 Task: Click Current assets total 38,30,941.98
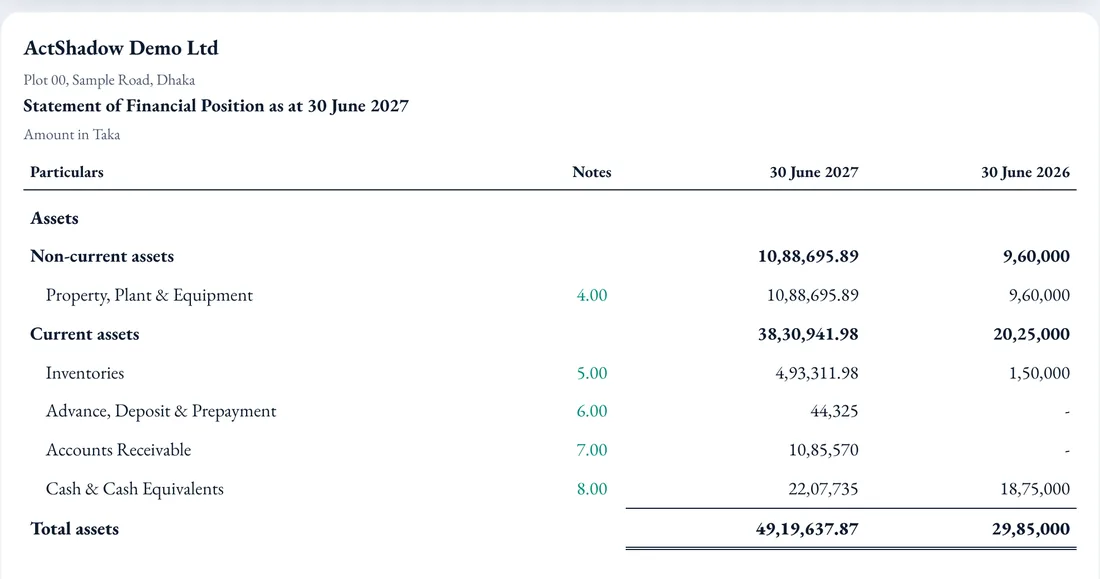click(808, 335)
